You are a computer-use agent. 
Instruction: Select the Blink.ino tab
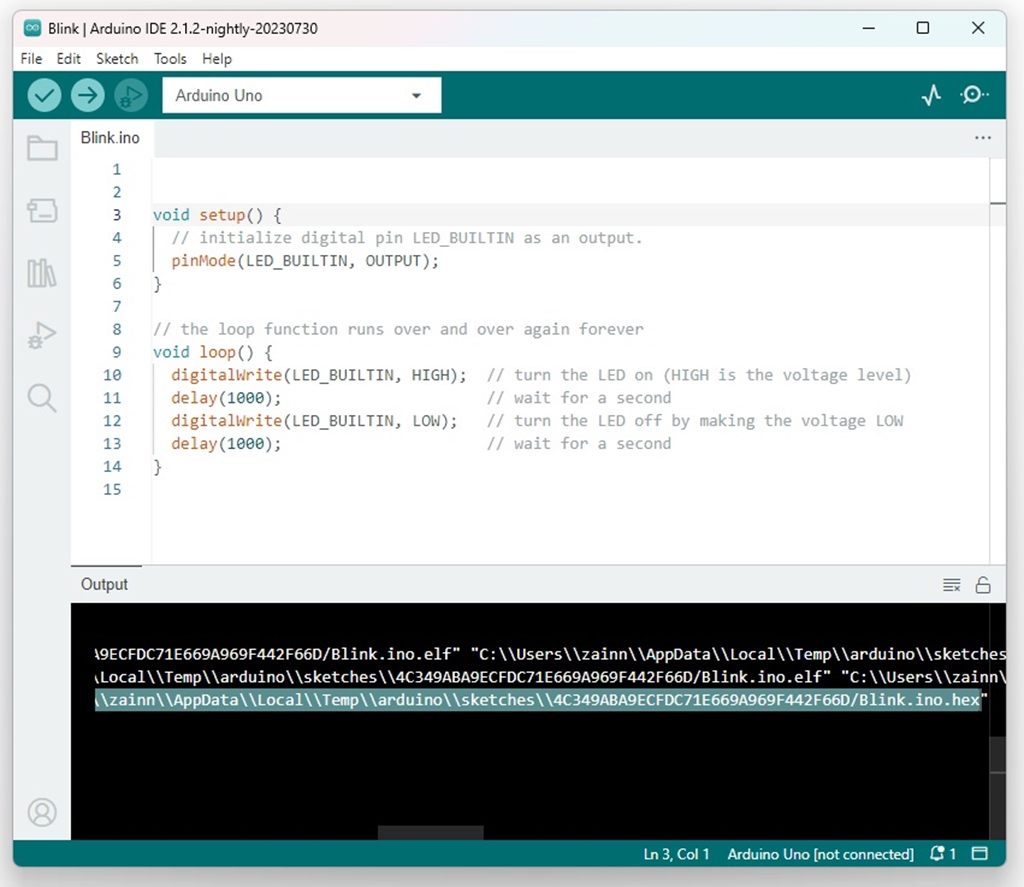click(x=110, y=138)
